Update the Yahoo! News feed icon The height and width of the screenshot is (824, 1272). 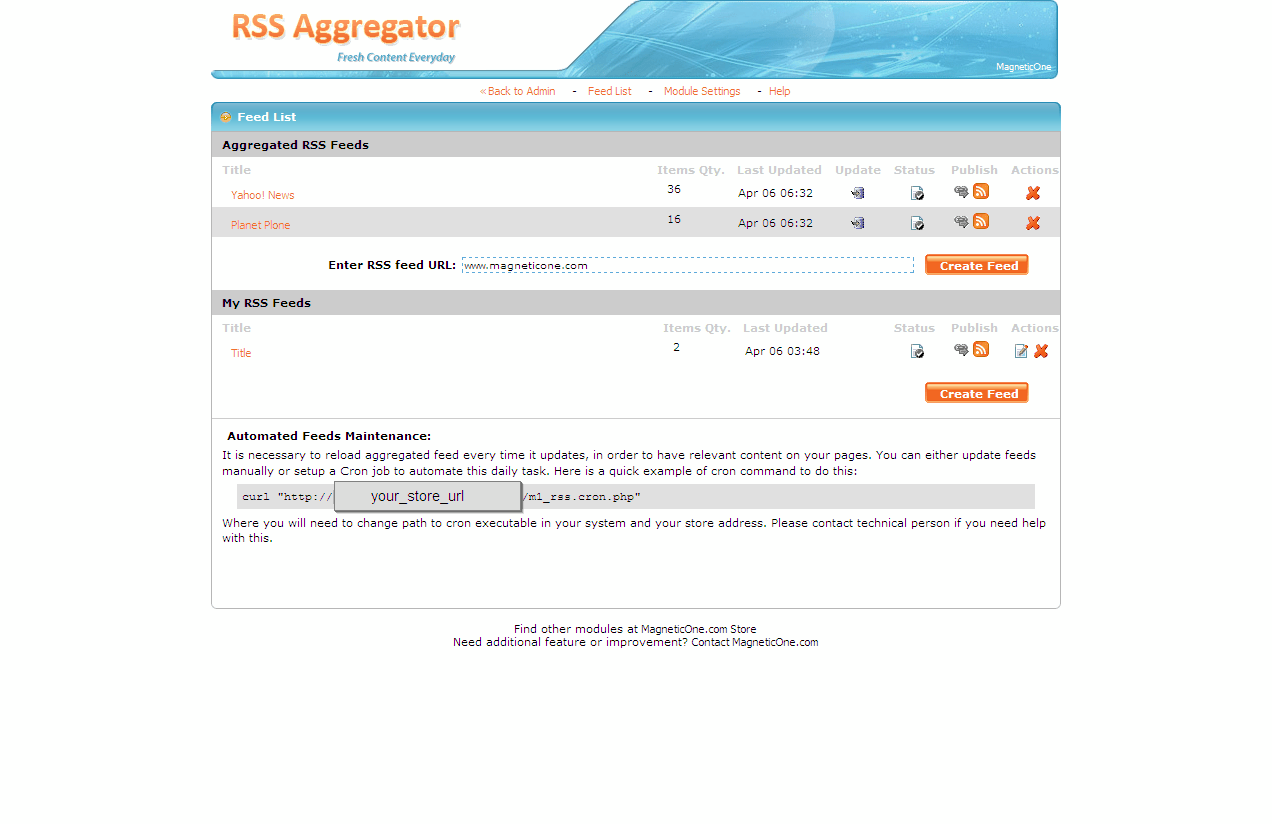[858, 193]
